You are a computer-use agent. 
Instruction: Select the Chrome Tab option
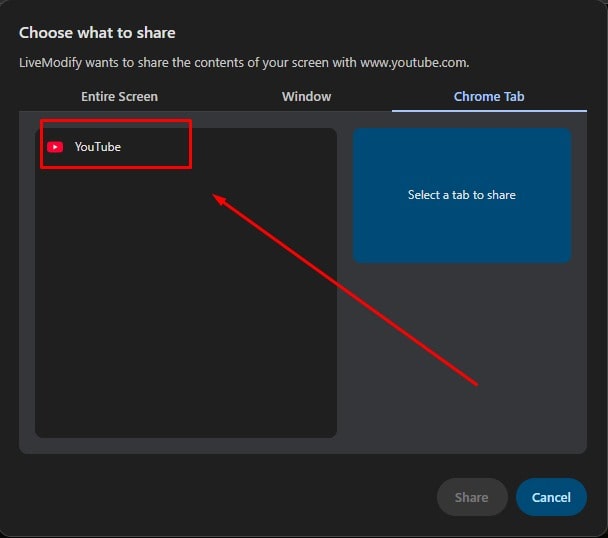point(489,97)
